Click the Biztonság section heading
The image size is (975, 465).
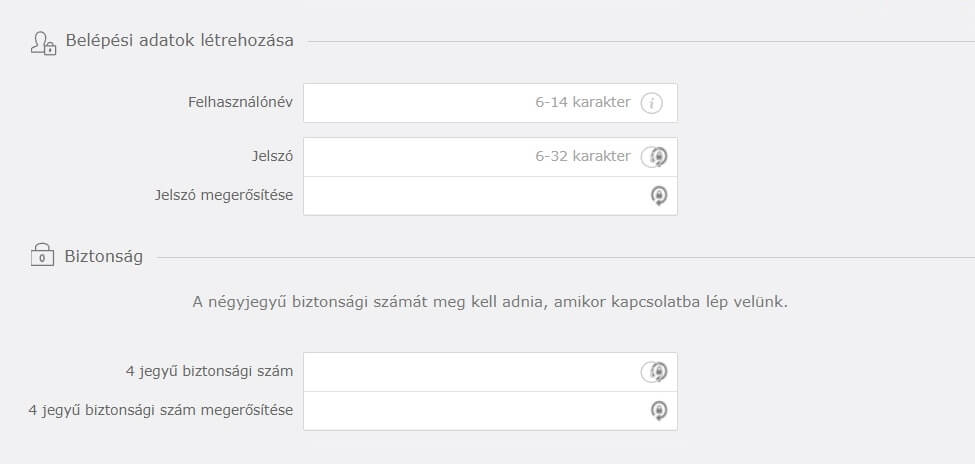pyautogui.click(x=104, y=256)
